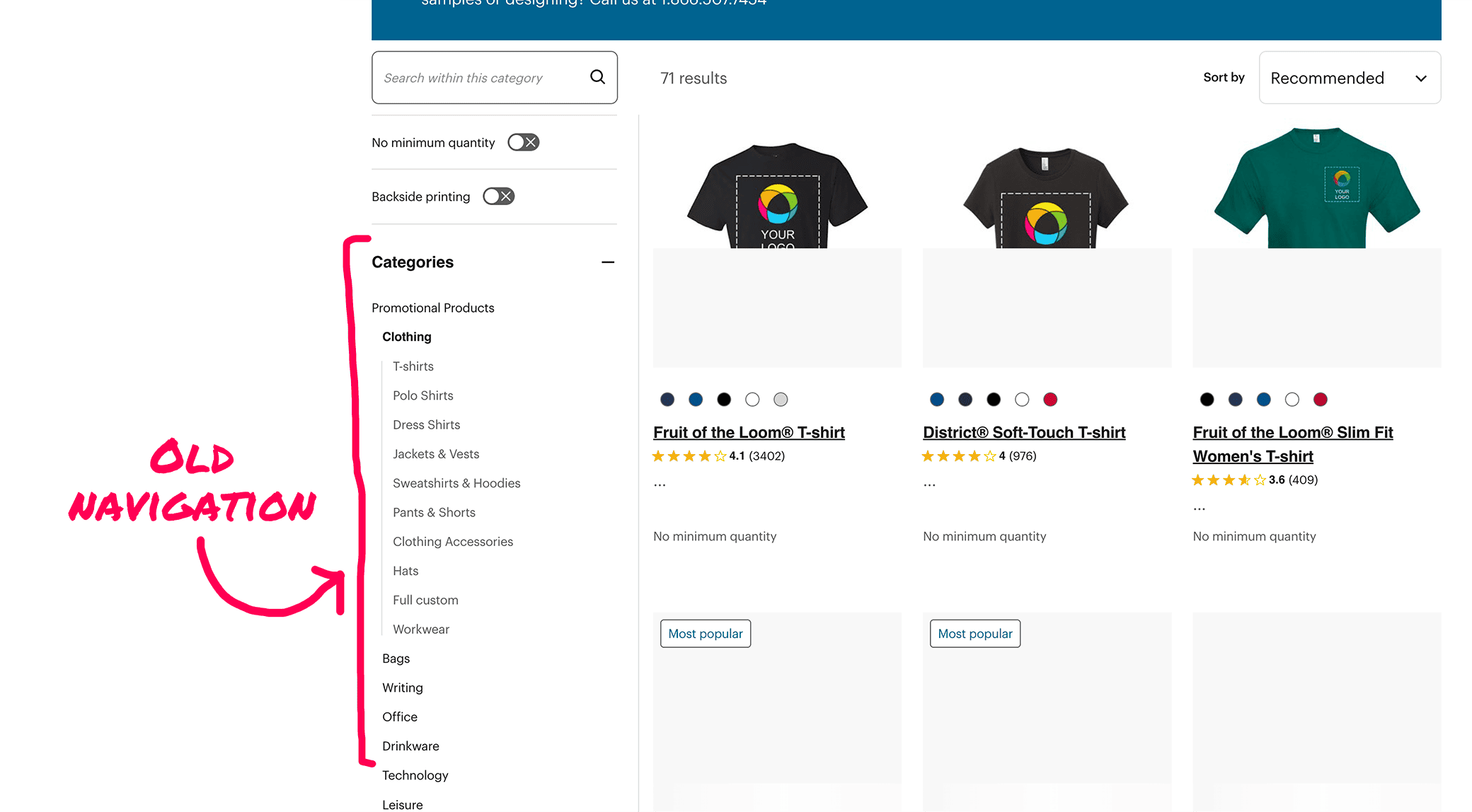Viewport: 1472px width, 812px height.
Task: Click the ellipsis under District Soft-Touch T-shirt
Action: click(929, 485)
